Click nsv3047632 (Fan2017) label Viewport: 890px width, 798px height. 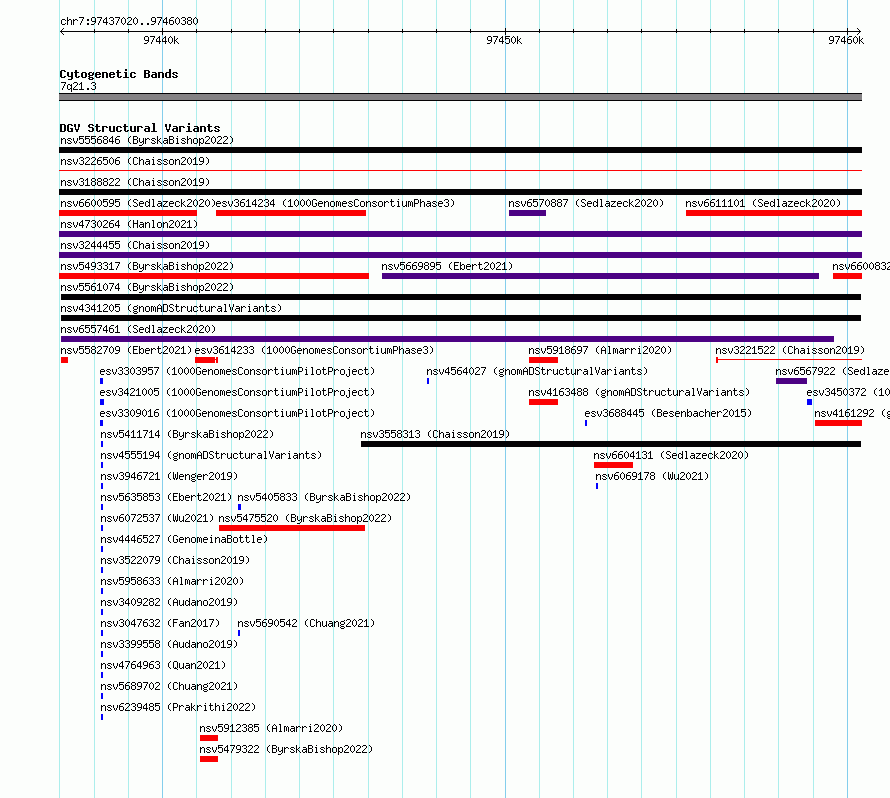160,623
